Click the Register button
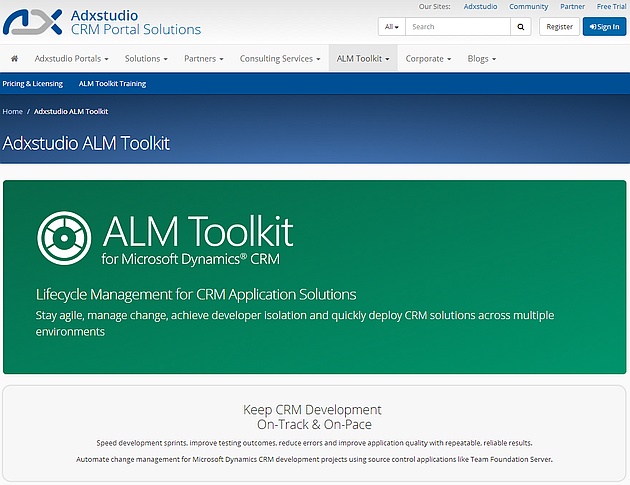 point(559,27)
